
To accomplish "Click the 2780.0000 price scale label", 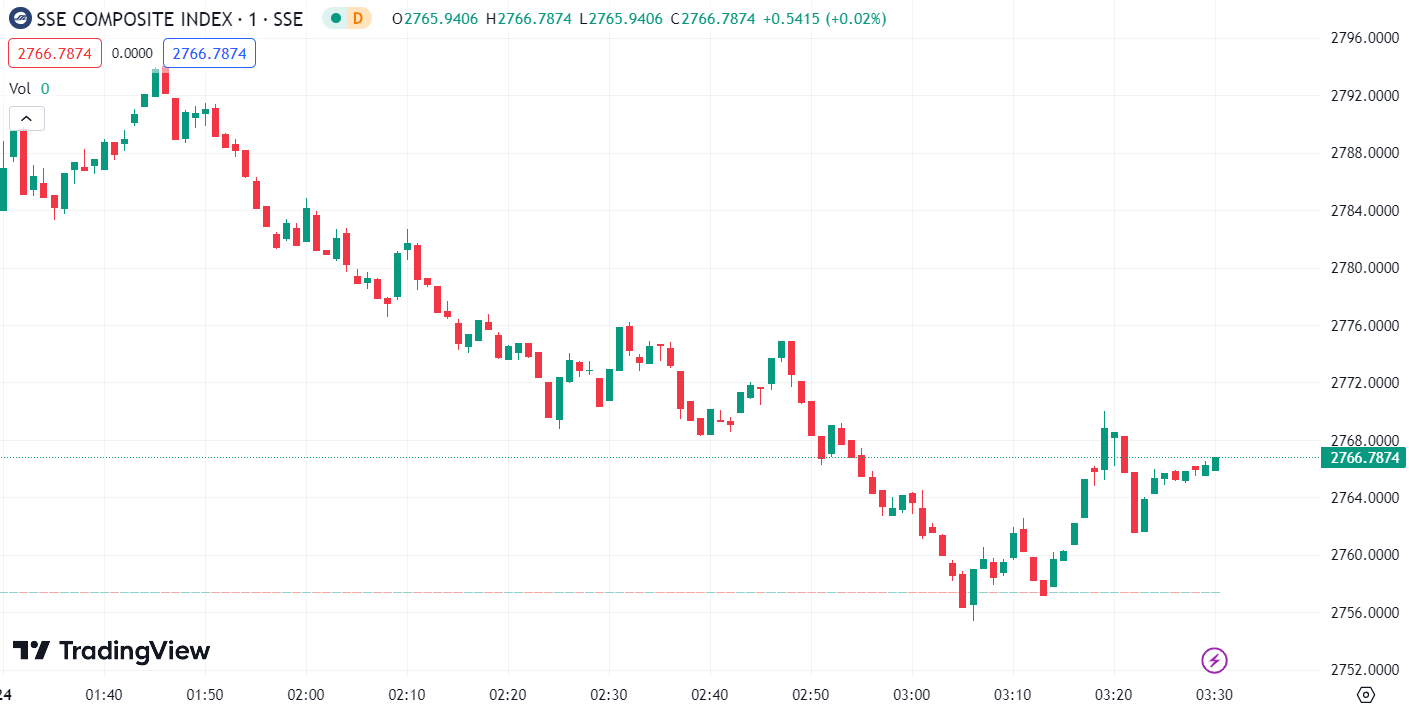I will click(1362, 268).
